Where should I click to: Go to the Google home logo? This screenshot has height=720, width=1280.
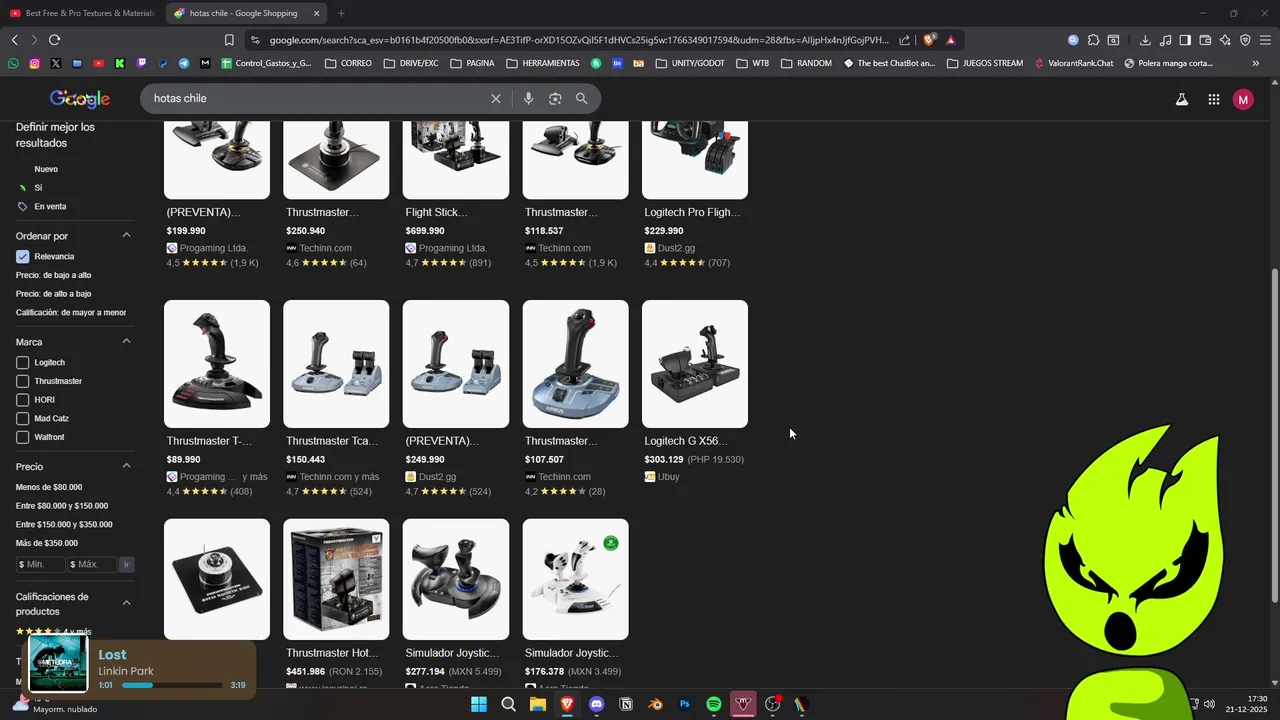(x=80, y=99)
